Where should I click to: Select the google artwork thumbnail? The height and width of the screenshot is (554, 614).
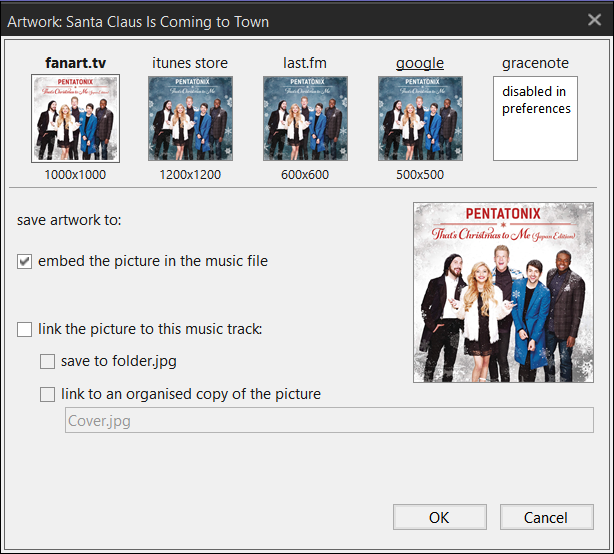point(420,118)
